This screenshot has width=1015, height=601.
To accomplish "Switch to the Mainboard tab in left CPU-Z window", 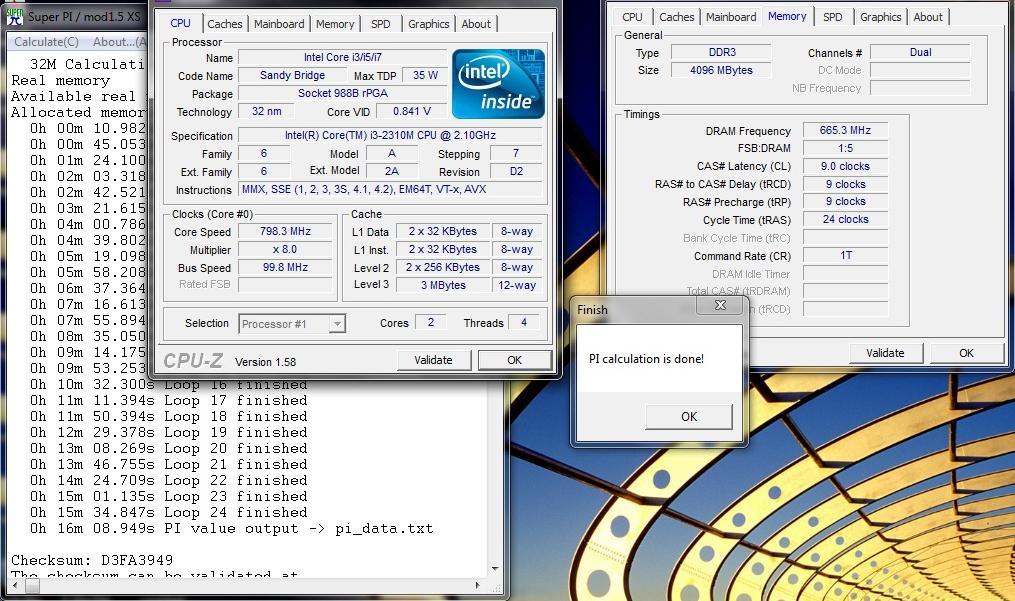I will 279,24.
